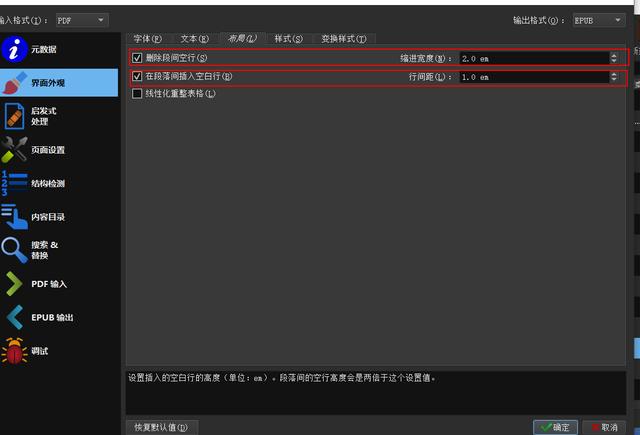Select the 元数据 sidebar label
Viewport: 640px width, 435px height.
pyautogui.click(x=44, y=49)
